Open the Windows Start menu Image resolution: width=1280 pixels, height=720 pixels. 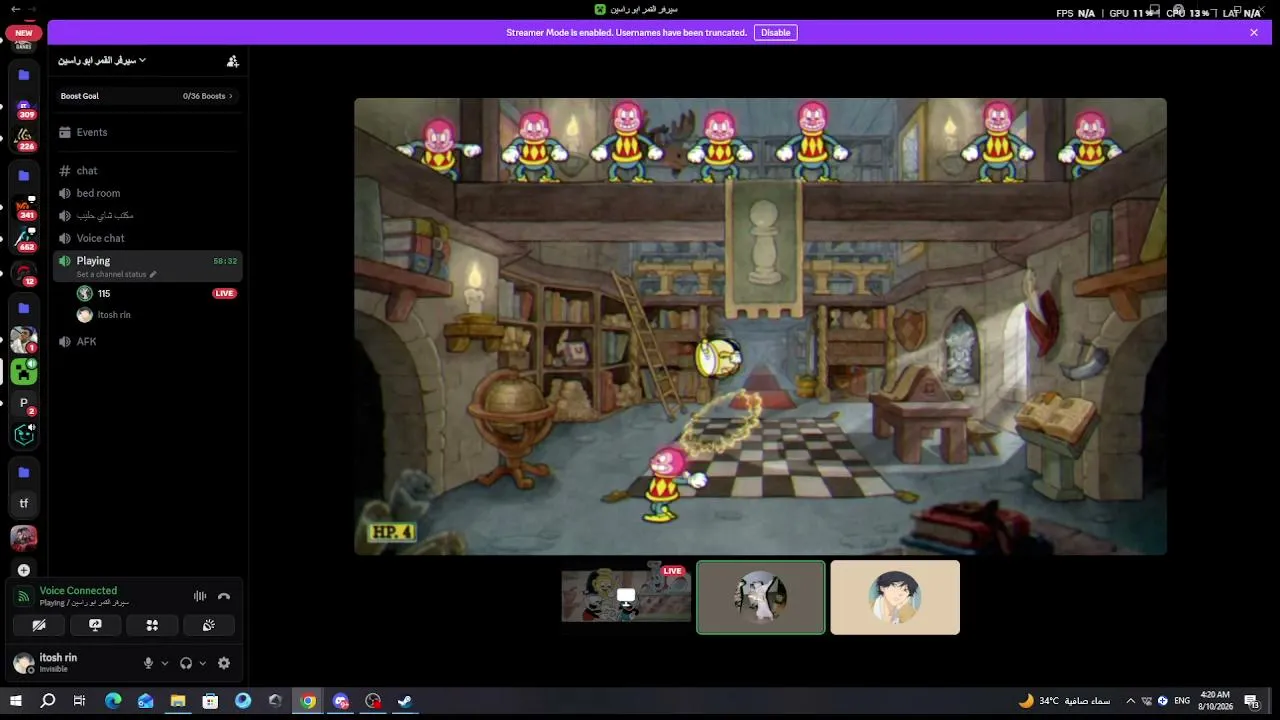[x=16, y=701]
